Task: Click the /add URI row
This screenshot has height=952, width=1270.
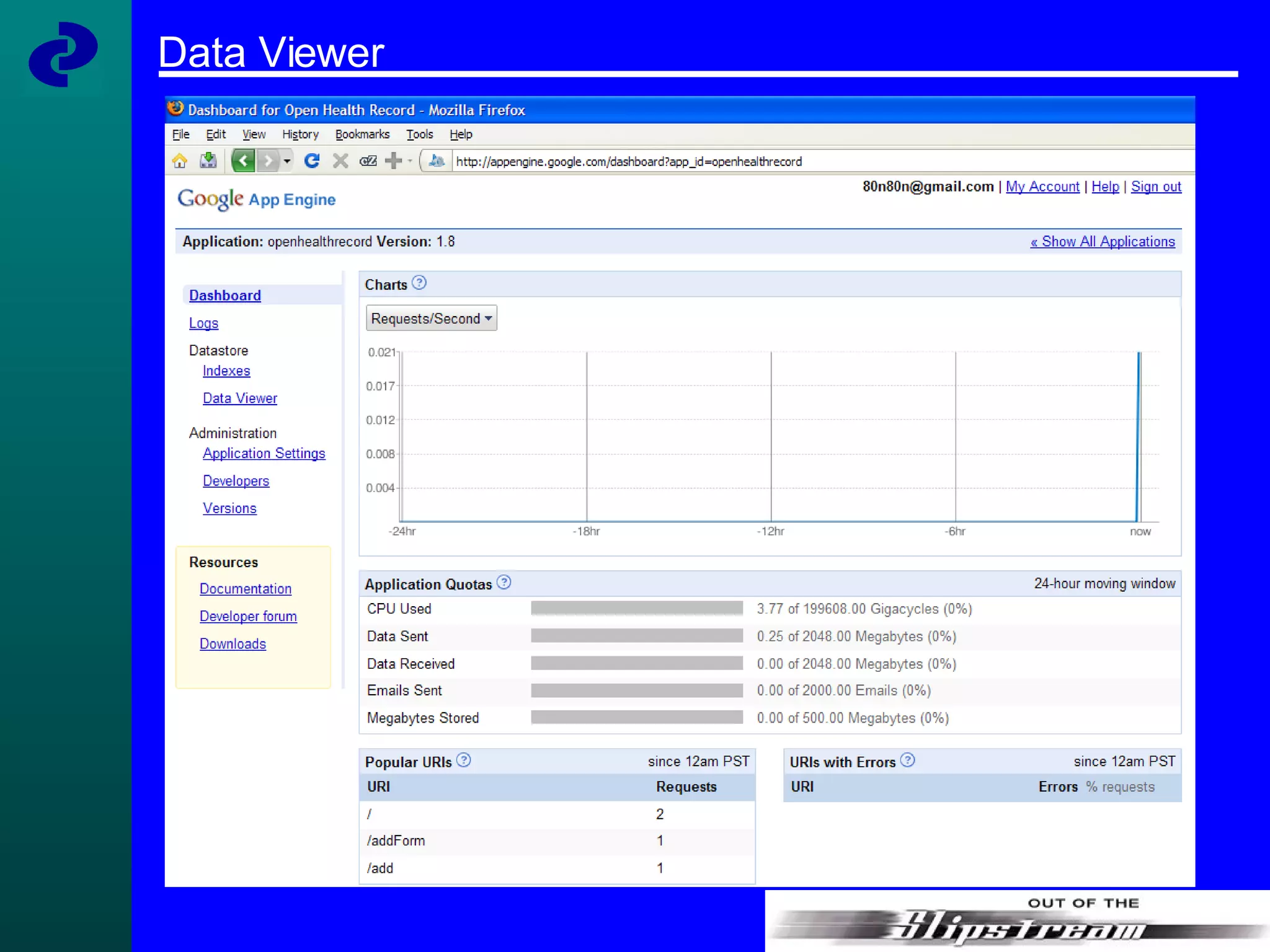Action: (557, 868)
